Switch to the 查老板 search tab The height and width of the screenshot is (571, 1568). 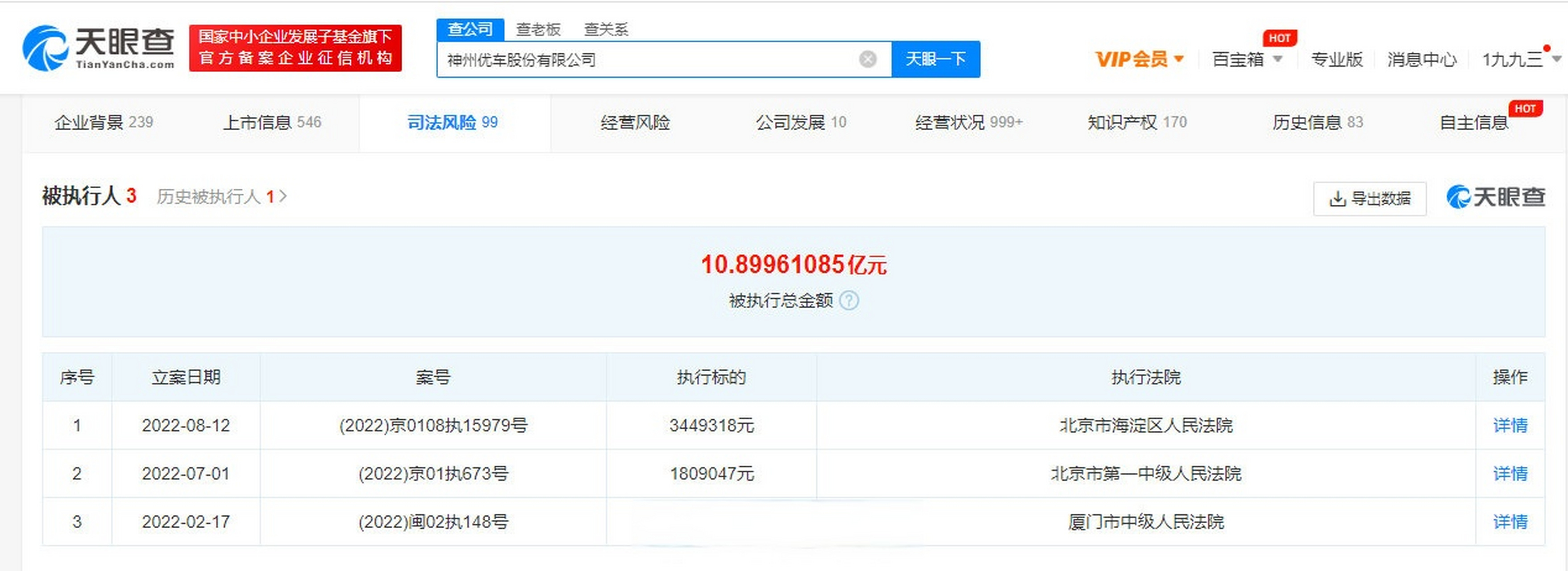[538, 29]
